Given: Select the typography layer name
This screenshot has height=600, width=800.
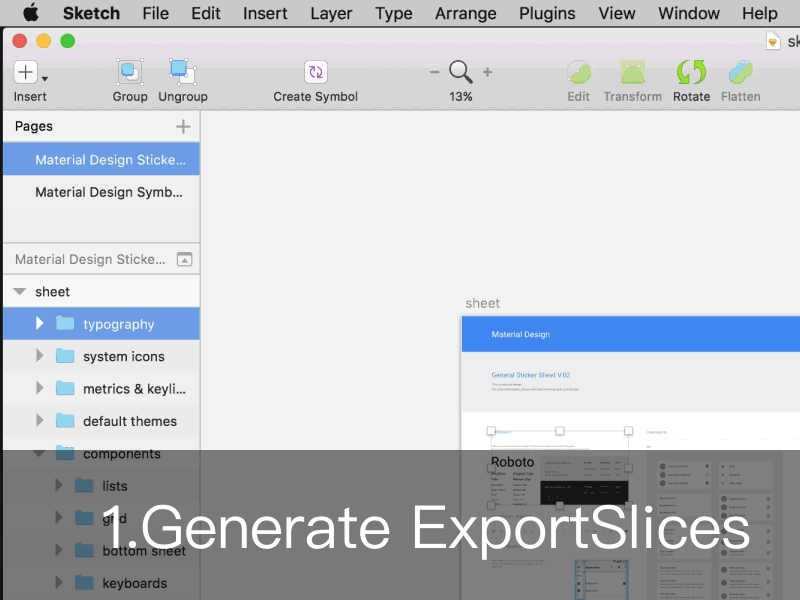Looking at the screenshot, I should click(118, 324).
